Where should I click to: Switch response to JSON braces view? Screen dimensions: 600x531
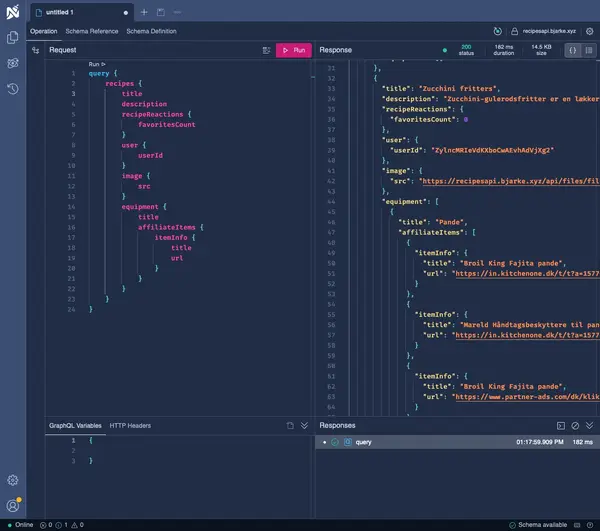point(573,50)
